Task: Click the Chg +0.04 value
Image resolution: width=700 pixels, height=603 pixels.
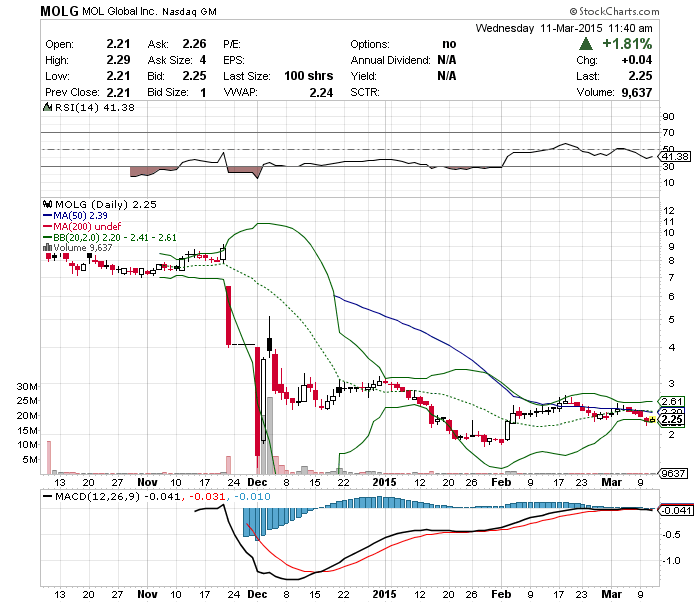Action: pos(637,60)
